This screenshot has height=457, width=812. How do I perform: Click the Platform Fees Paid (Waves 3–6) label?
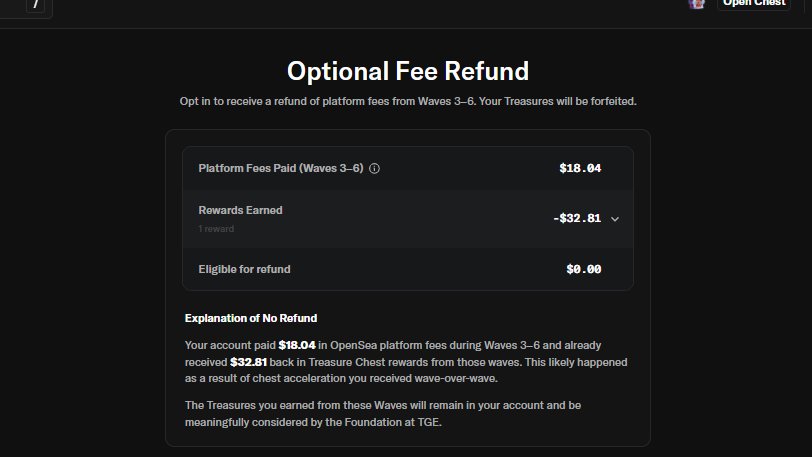tap(280, 168)
